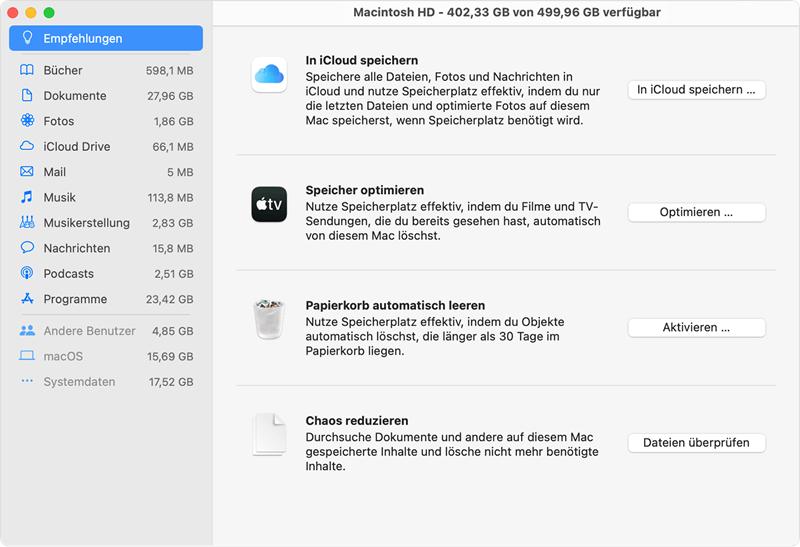Click the 15,69 GB size value
Viewport: 800px width, 547px height.
pos(170,357)
